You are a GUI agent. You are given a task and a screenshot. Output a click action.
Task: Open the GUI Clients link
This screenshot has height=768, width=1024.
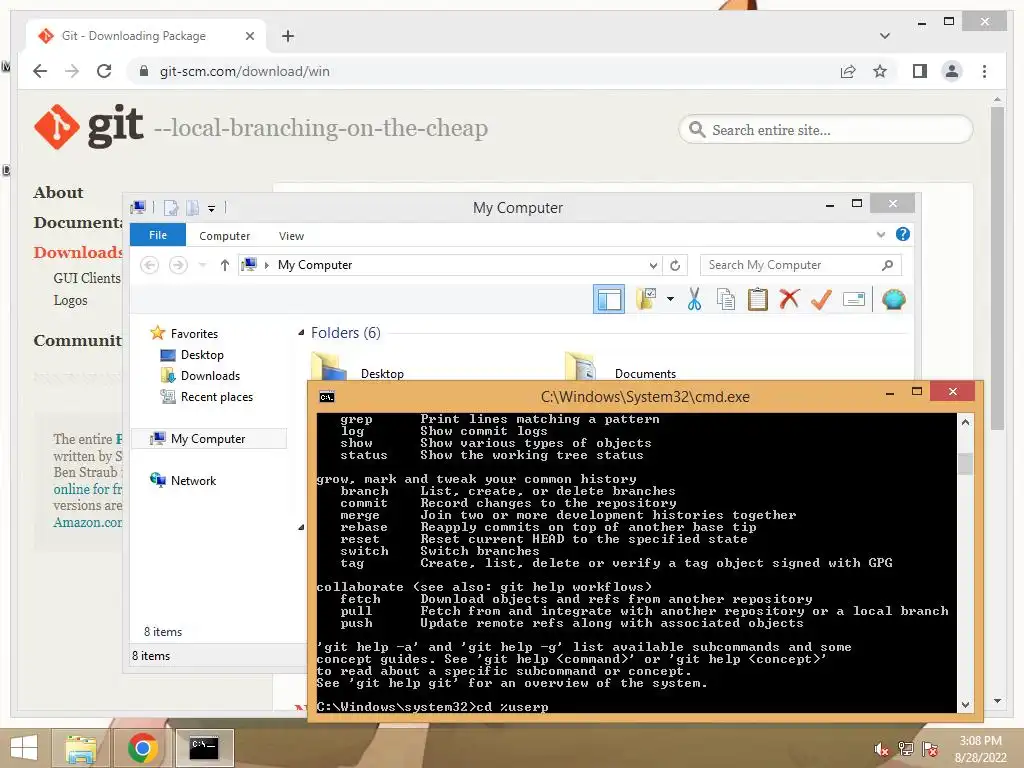point(87,278)
